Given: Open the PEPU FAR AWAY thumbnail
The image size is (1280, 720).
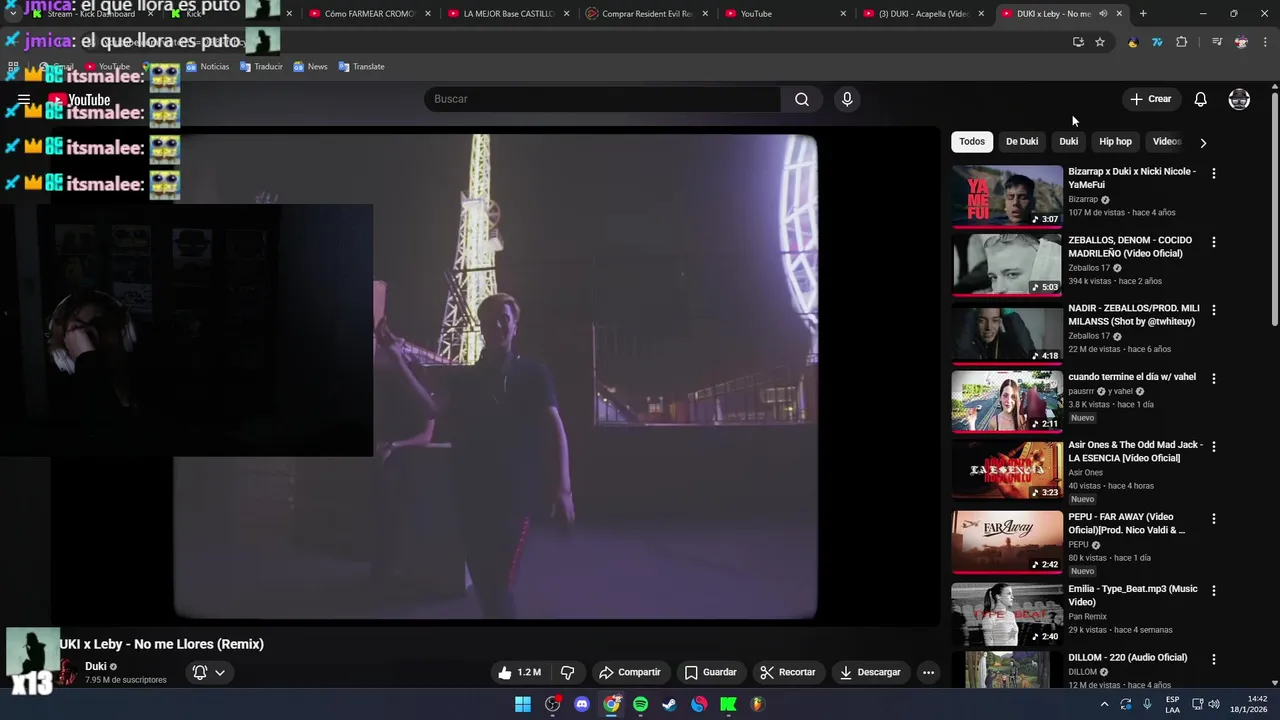Looking at the screenshot, I should coord(1007,542).
